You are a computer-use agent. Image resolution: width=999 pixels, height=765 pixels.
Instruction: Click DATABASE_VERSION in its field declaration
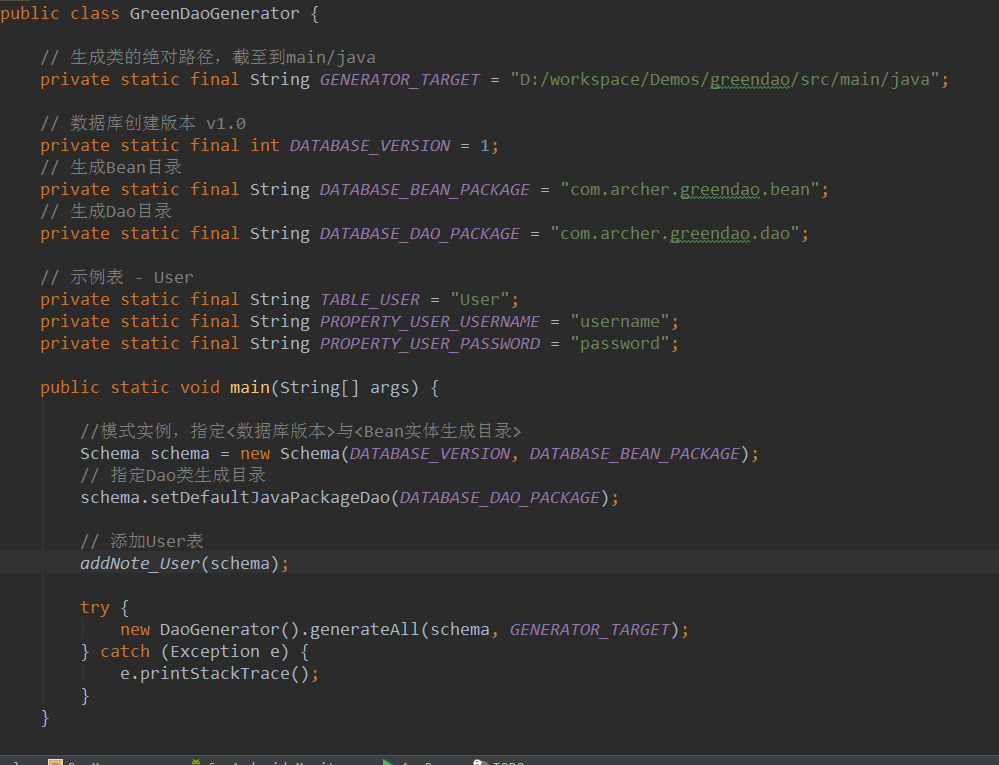[x=370, y=146]
